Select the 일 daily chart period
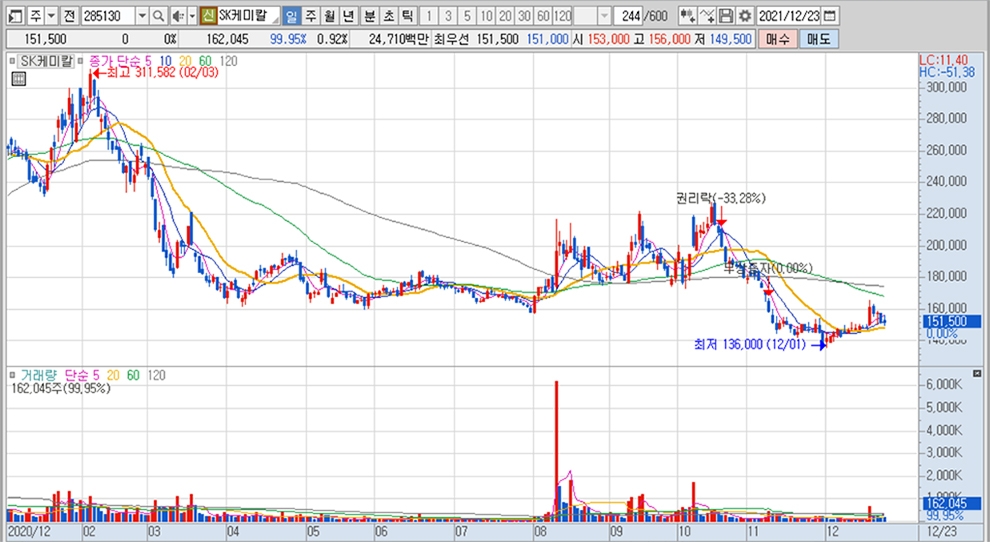The width and height of the screenshot is (990, 542). (x=291, y=16)
